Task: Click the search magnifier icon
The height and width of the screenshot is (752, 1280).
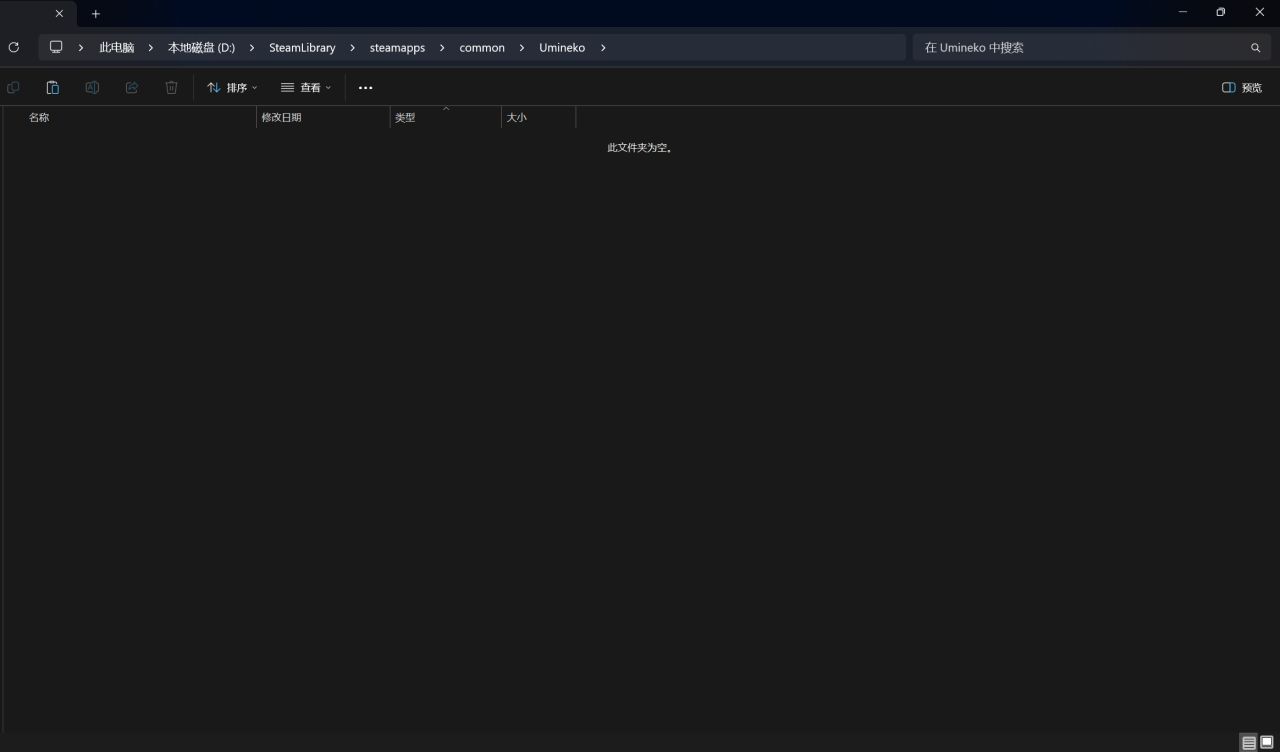Action: pos(1256,47)
